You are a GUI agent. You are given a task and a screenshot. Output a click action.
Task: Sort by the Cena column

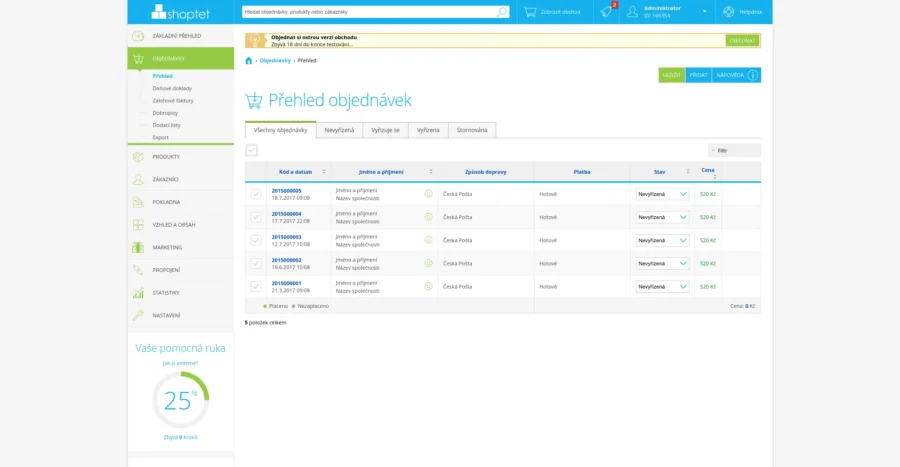click(708, 172)
